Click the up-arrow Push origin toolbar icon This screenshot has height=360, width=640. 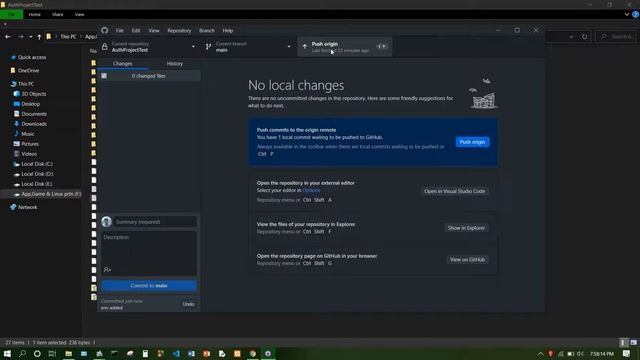[x=305, y=47]
